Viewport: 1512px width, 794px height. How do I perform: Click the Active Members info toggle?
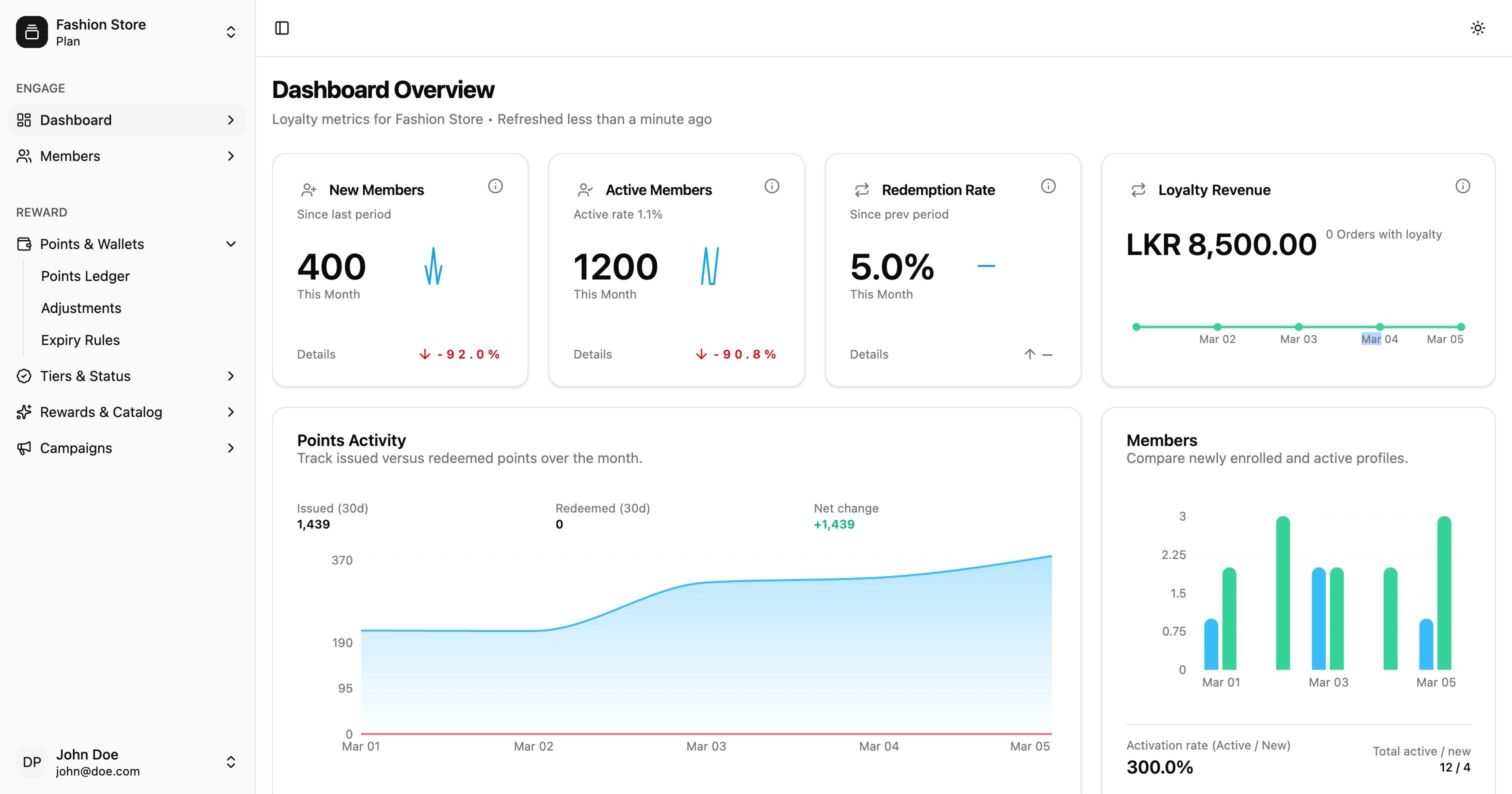click(x=772, y=186)
